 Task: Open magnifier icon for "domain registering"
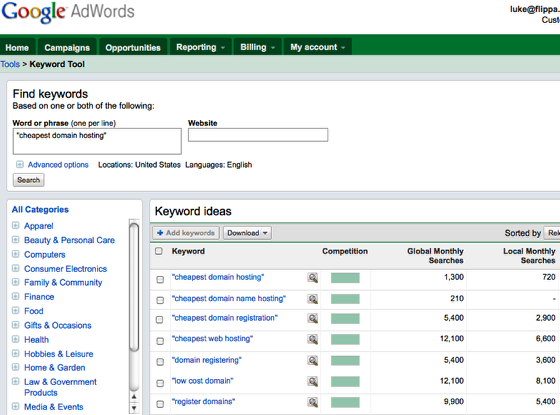click(312, 361)
